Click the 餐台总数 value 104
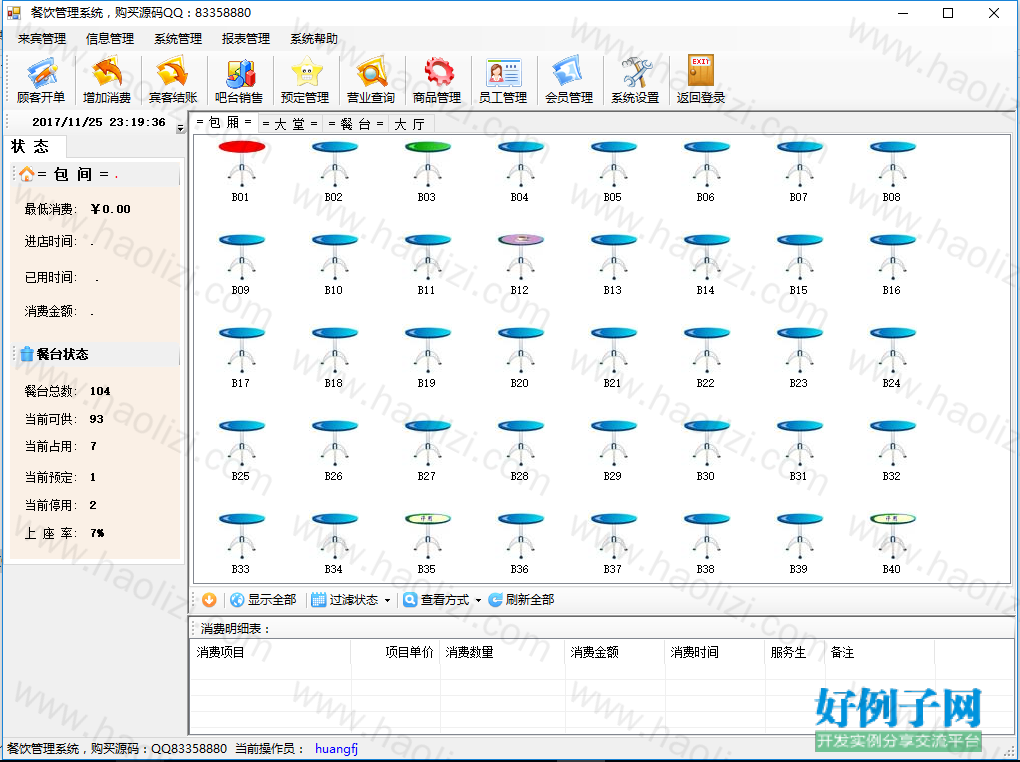Viewport: 1020px width, 762px height. 100,391
